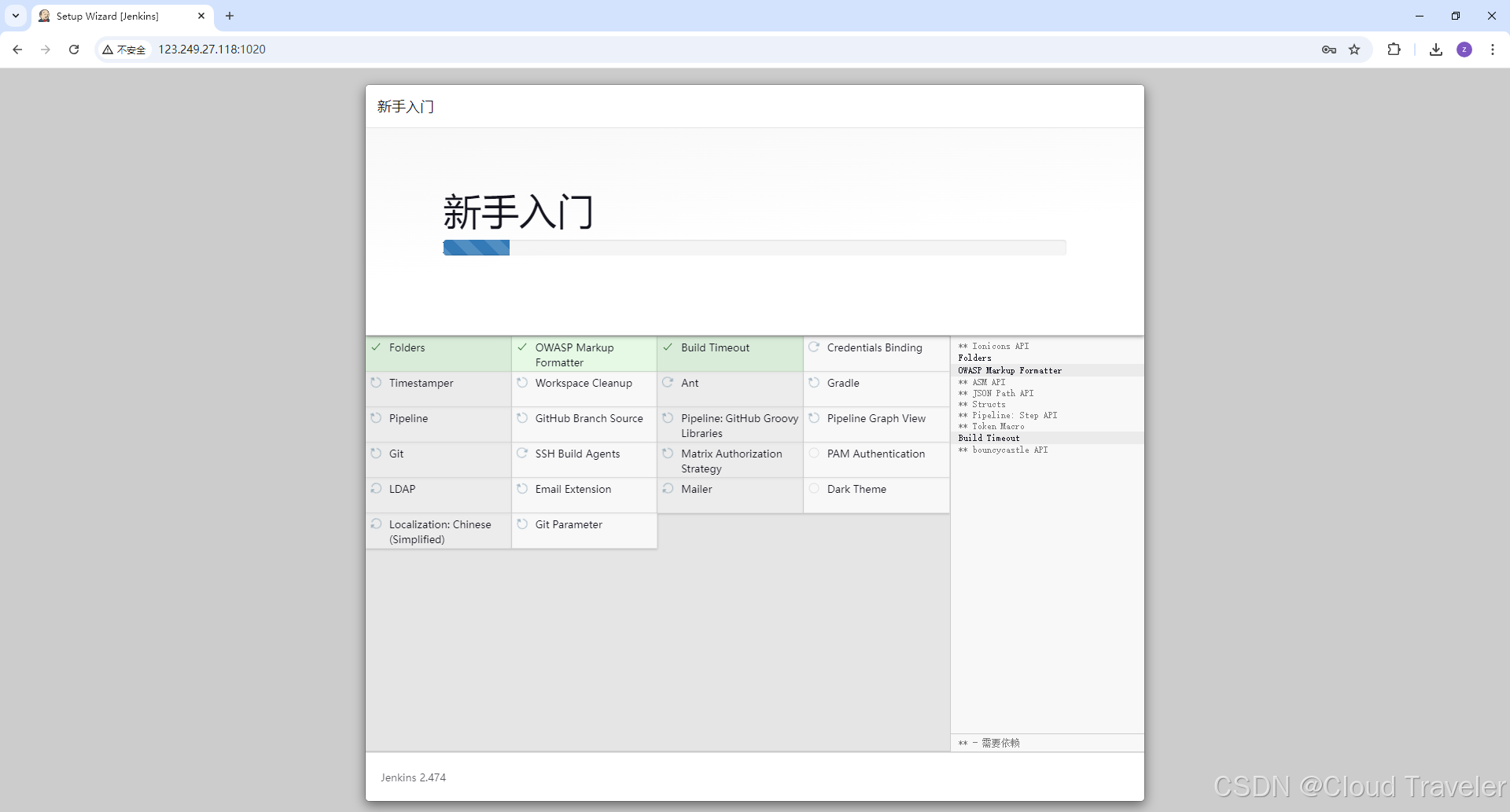Click the Git plugin pending icon

coord(376,453)
